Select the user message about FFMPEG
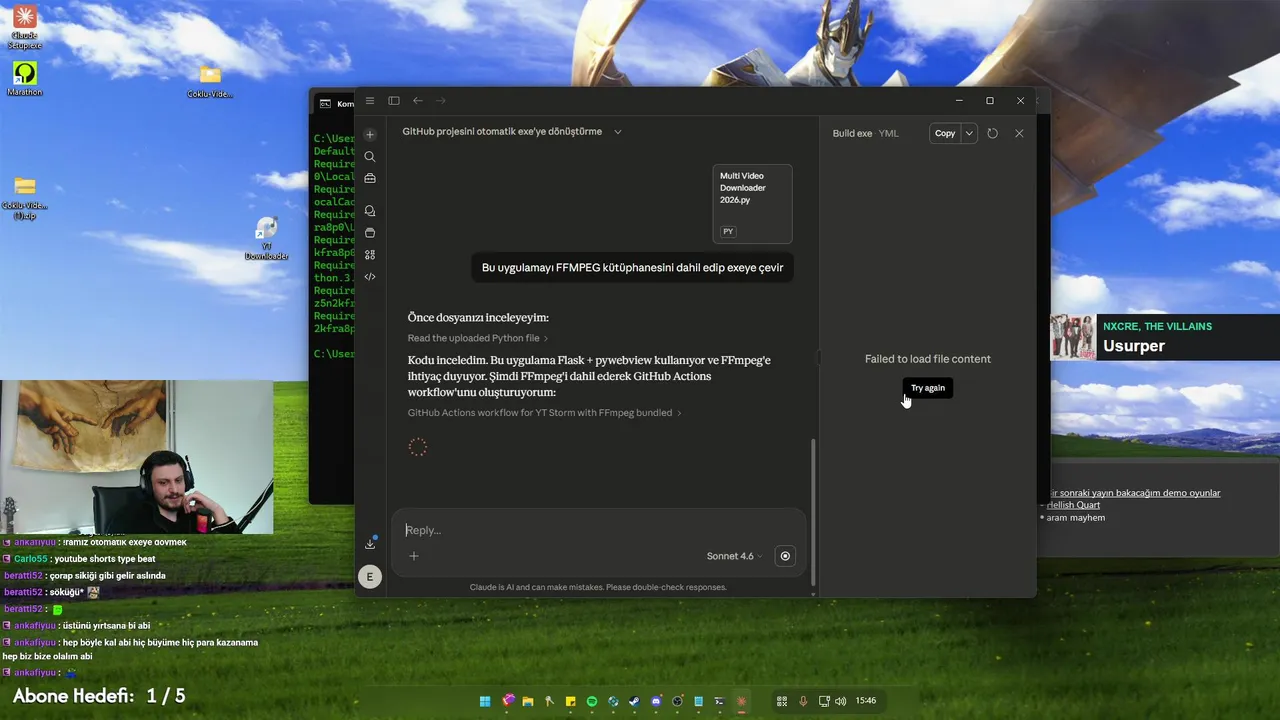Viewport: 1280px width, 720px height. pyautogui.click(x=633, y=268)
